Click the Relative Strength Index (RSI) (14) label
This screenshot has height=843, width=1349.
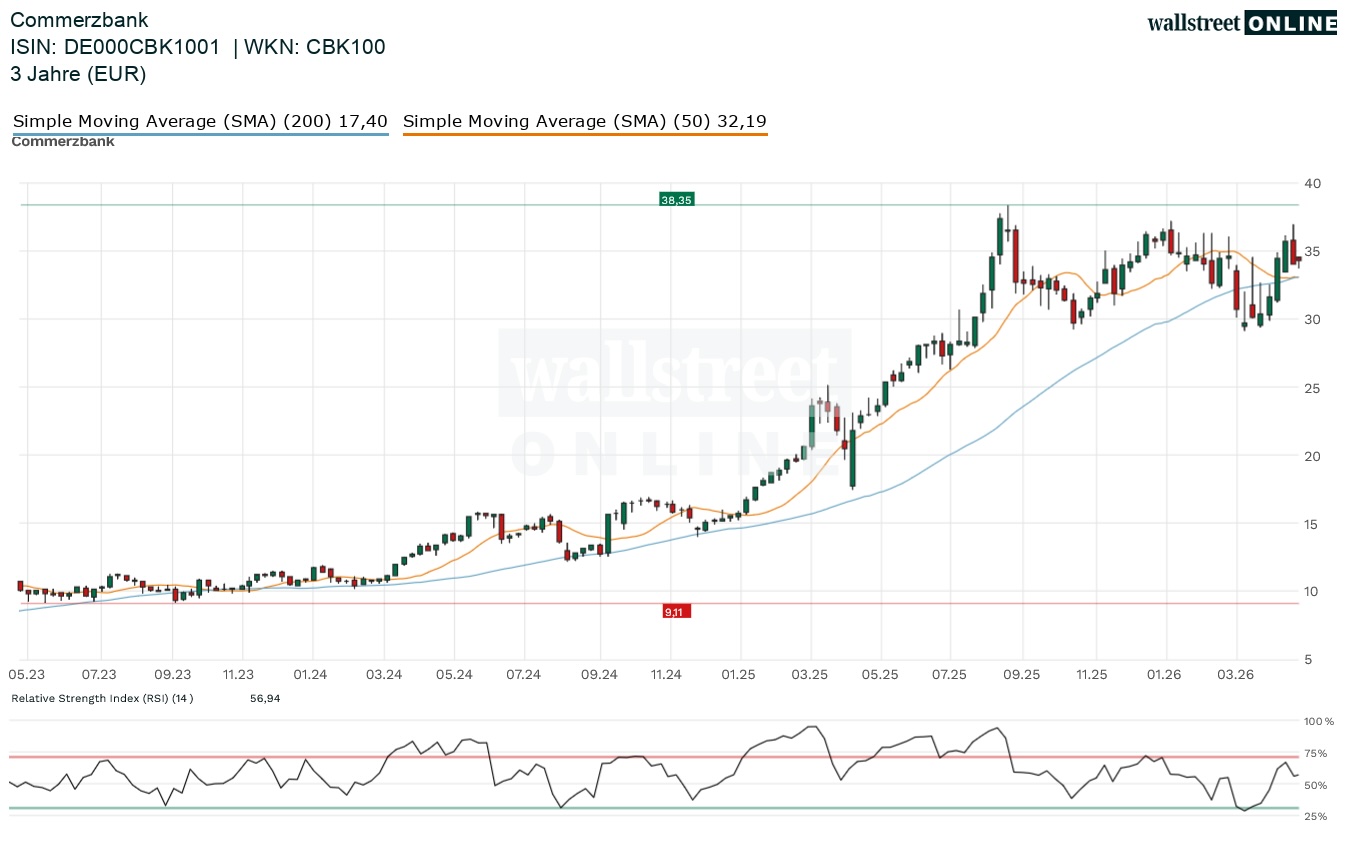click(102, 698)
